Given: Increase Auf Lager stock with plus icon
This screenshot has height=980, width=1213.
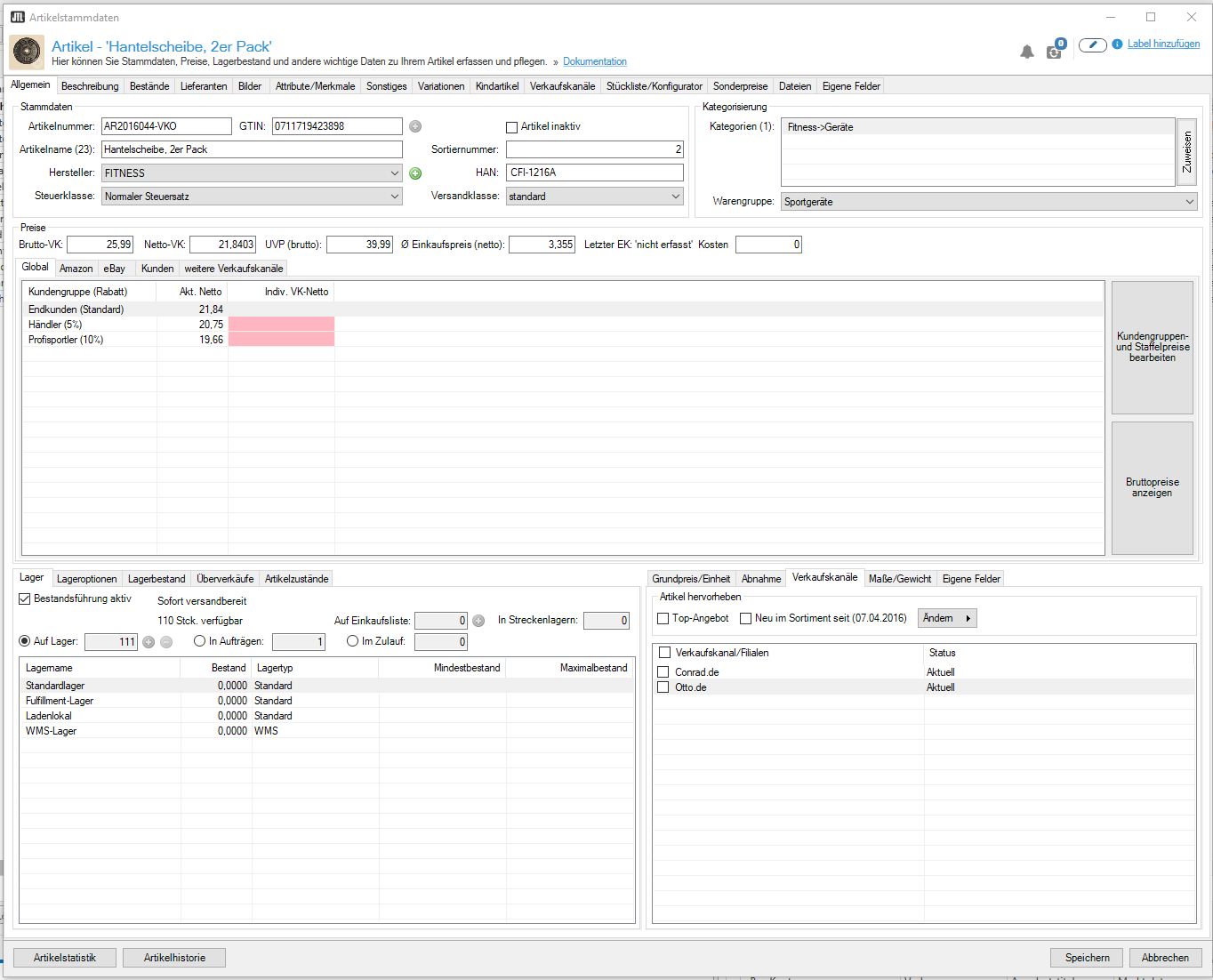Looking at the screenshot, I should point(149,642).
